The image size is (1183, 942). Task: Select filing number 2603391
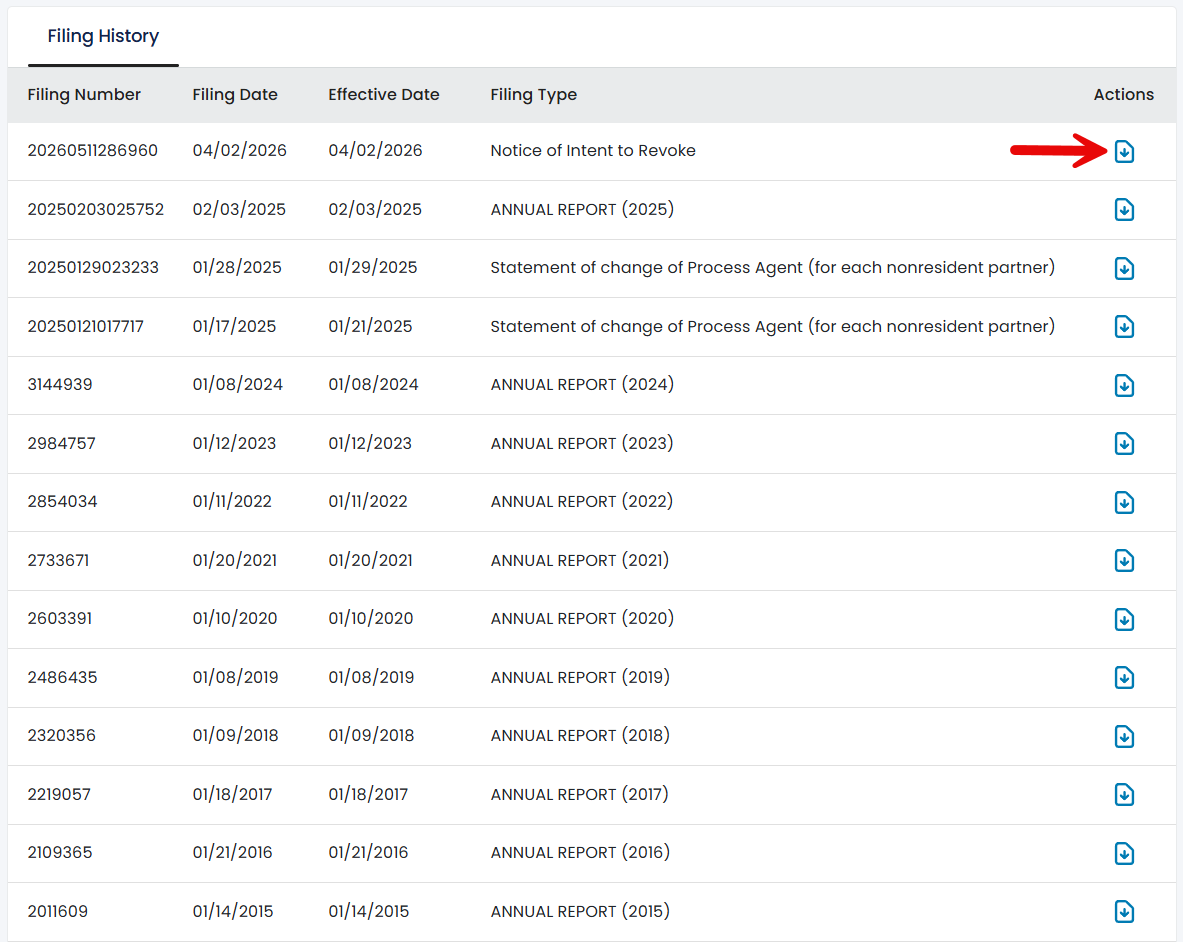[60, 618]
